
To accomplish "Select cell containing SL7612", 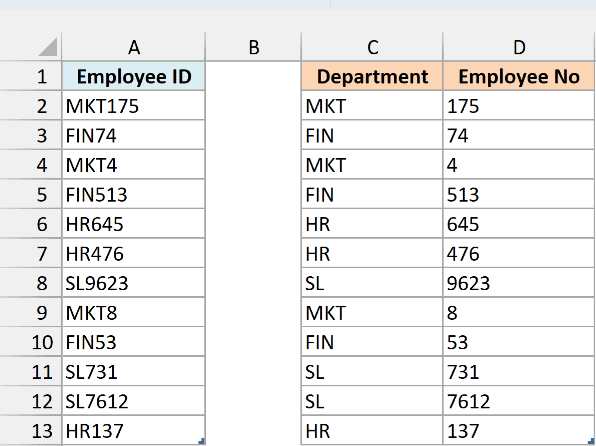I will click(133, 401).
